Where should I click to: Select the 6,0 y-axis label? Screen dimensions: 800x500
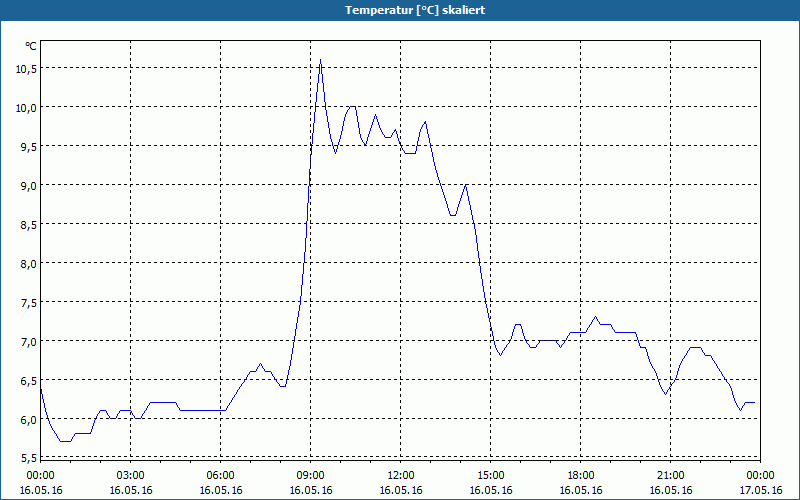29,419
